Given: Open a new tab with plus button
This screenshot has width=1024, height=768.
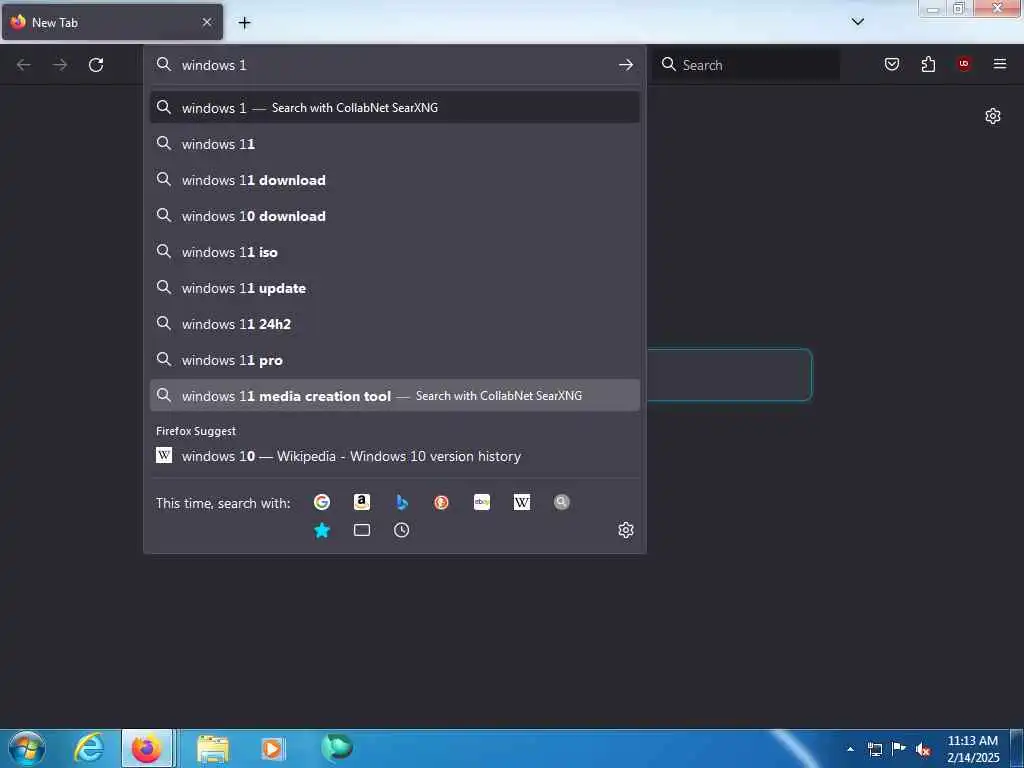Looking at the screenshot, I should 244,23.
